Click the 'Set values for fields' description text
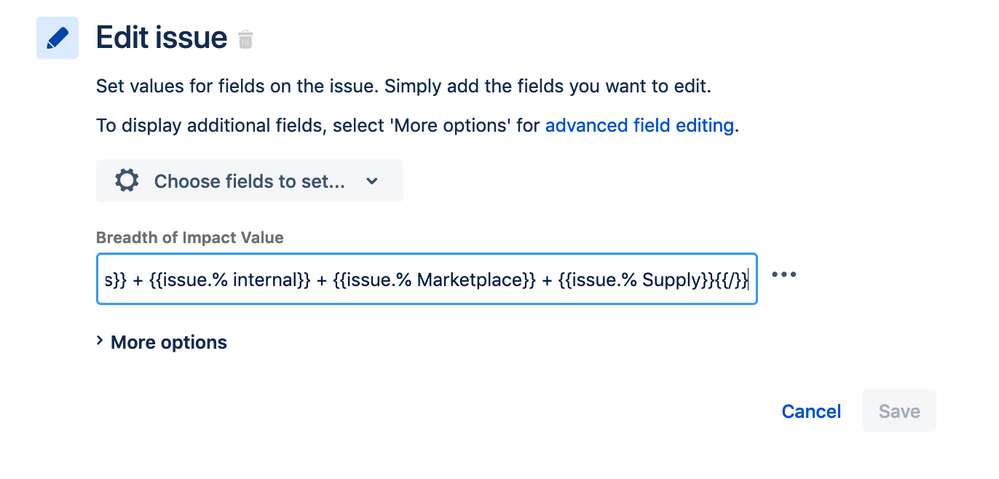 (x=403, y=86)
